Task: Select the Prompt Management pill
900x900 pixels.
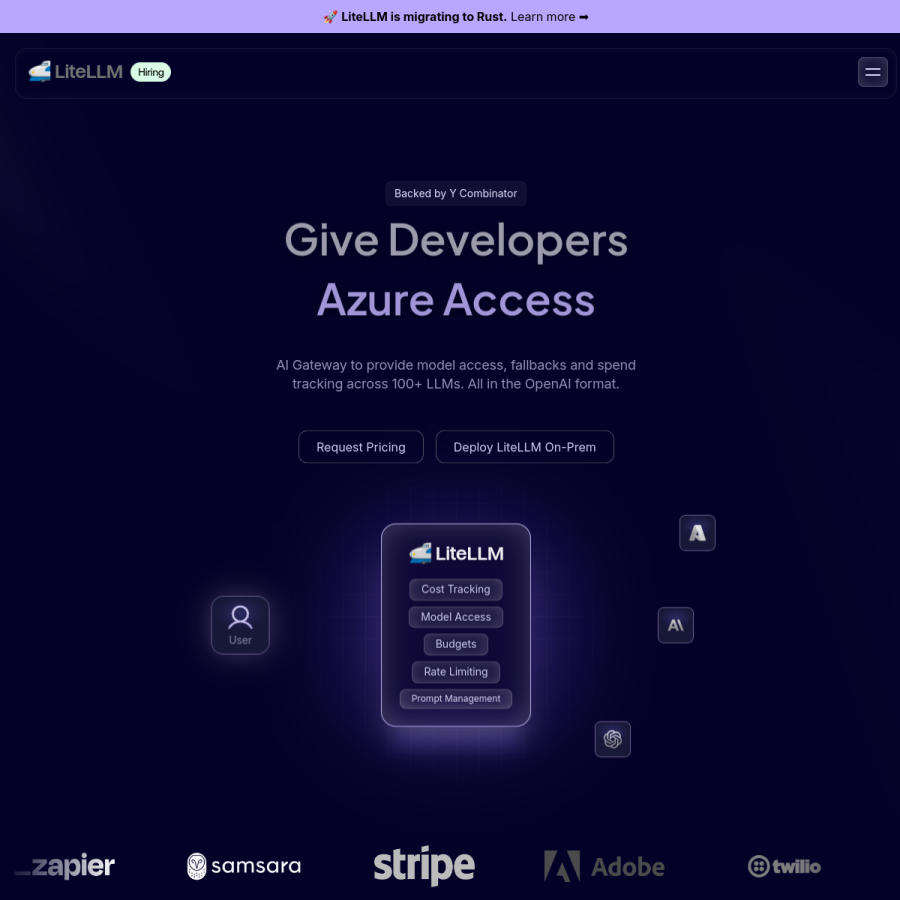Action: (x=455, y=699)
